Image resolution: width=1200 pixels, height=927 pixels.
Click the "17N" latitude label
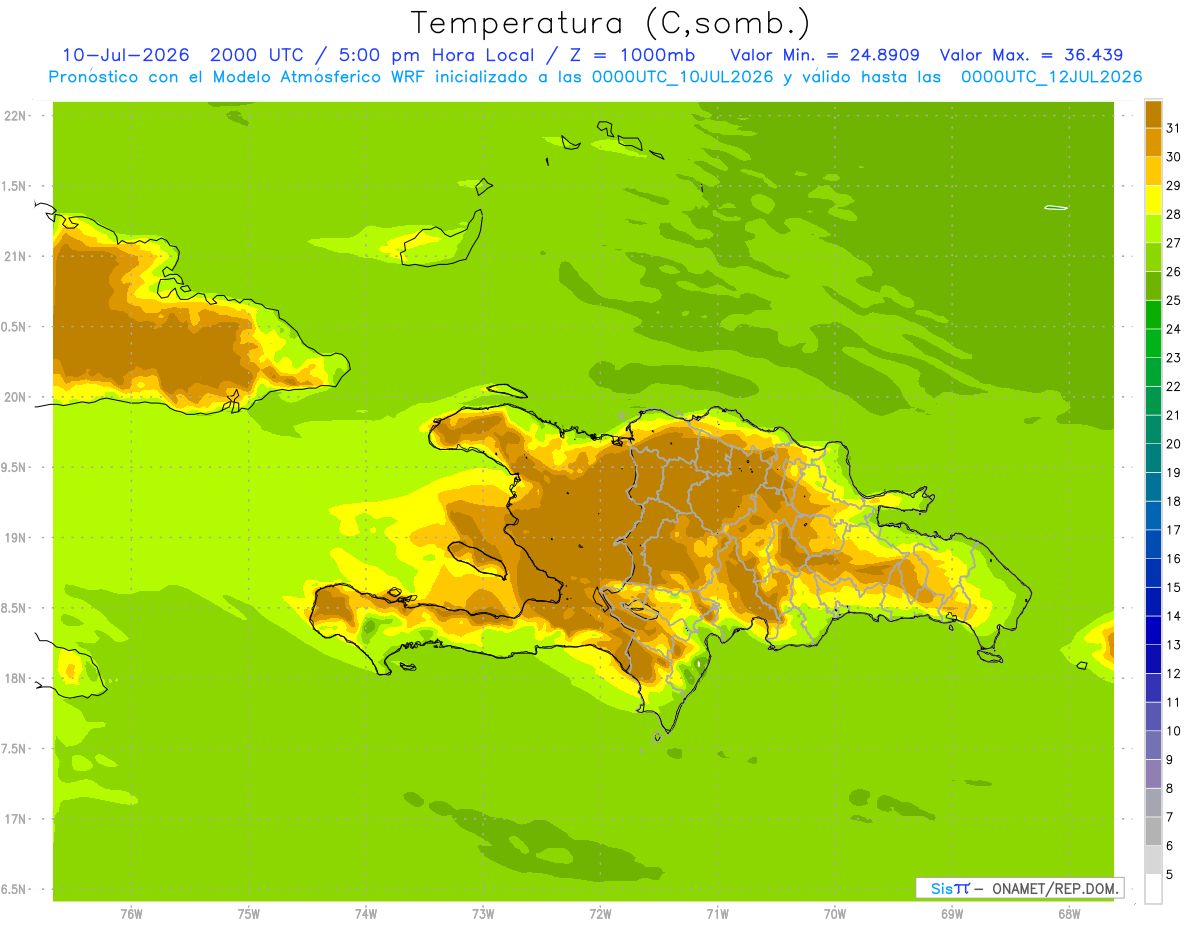coord(17,819)
